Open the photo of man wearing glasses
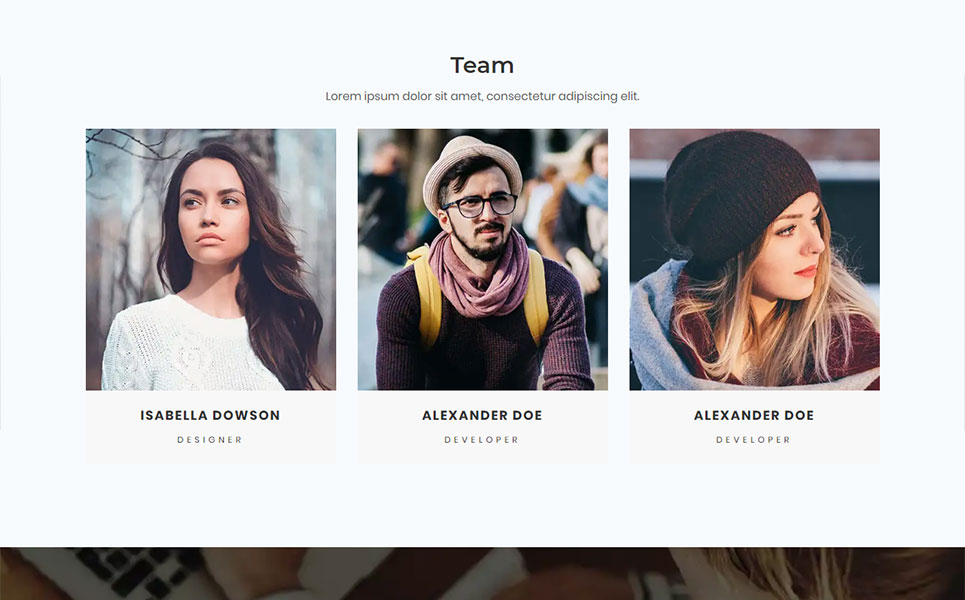965x600 pixels. pos(482,259)
